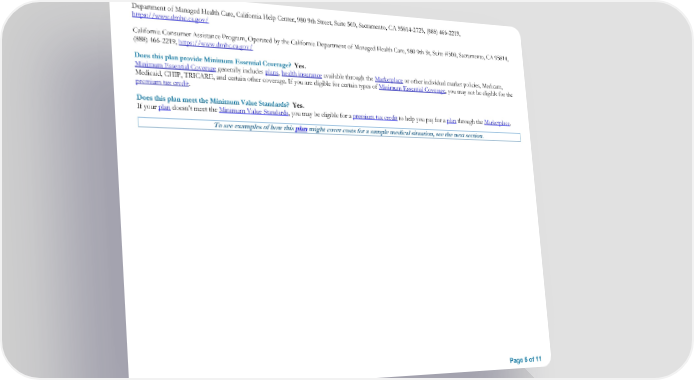Follow Minimum Essential Coverage link after 'certain types of'
Screen dimensions: 694x380
coord(412,88)
